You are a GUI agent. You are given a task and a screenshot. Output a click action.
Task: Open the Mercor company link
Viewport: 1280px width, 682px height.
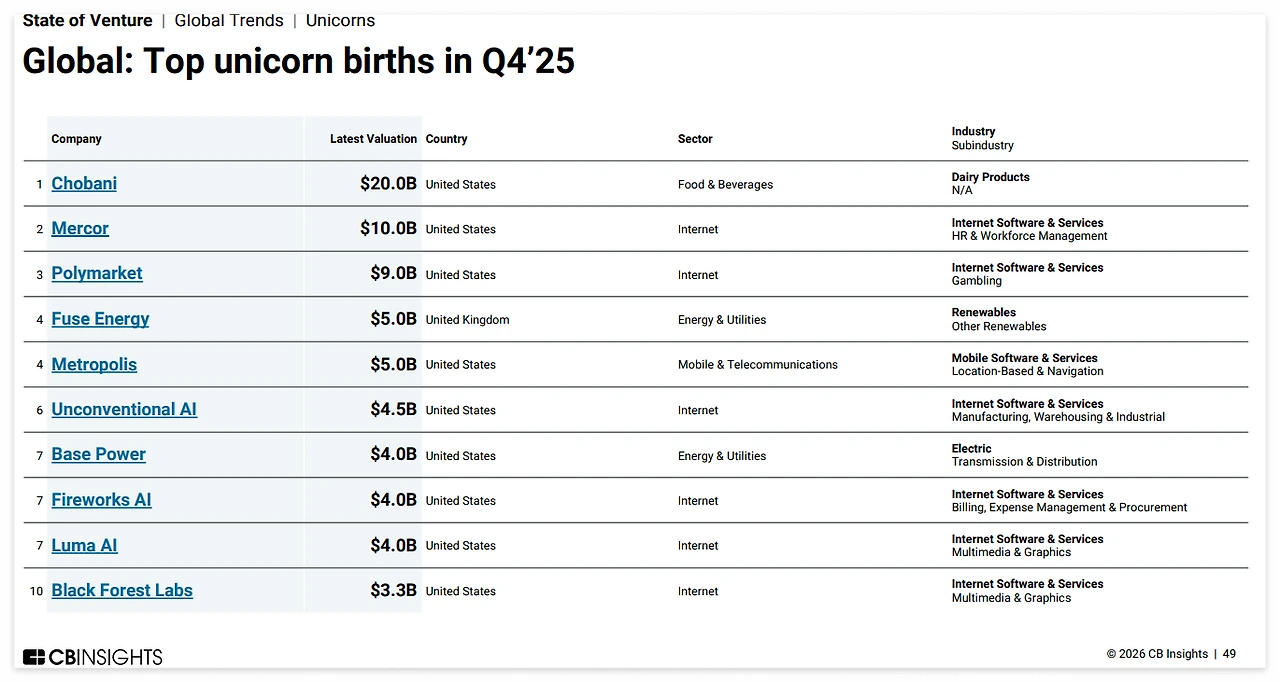click(80, 229)
